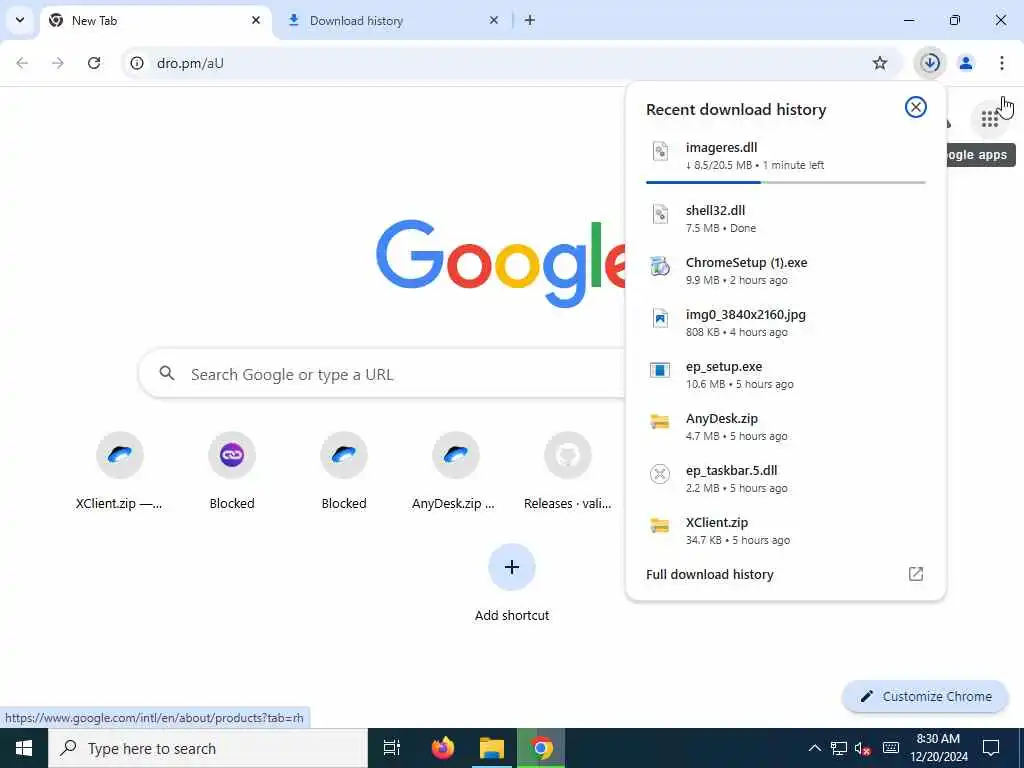The width and height of the screenshot is (1024, 768).
Task: Click the AnyDesk.zip folder icon
Action: coord(660,423)
